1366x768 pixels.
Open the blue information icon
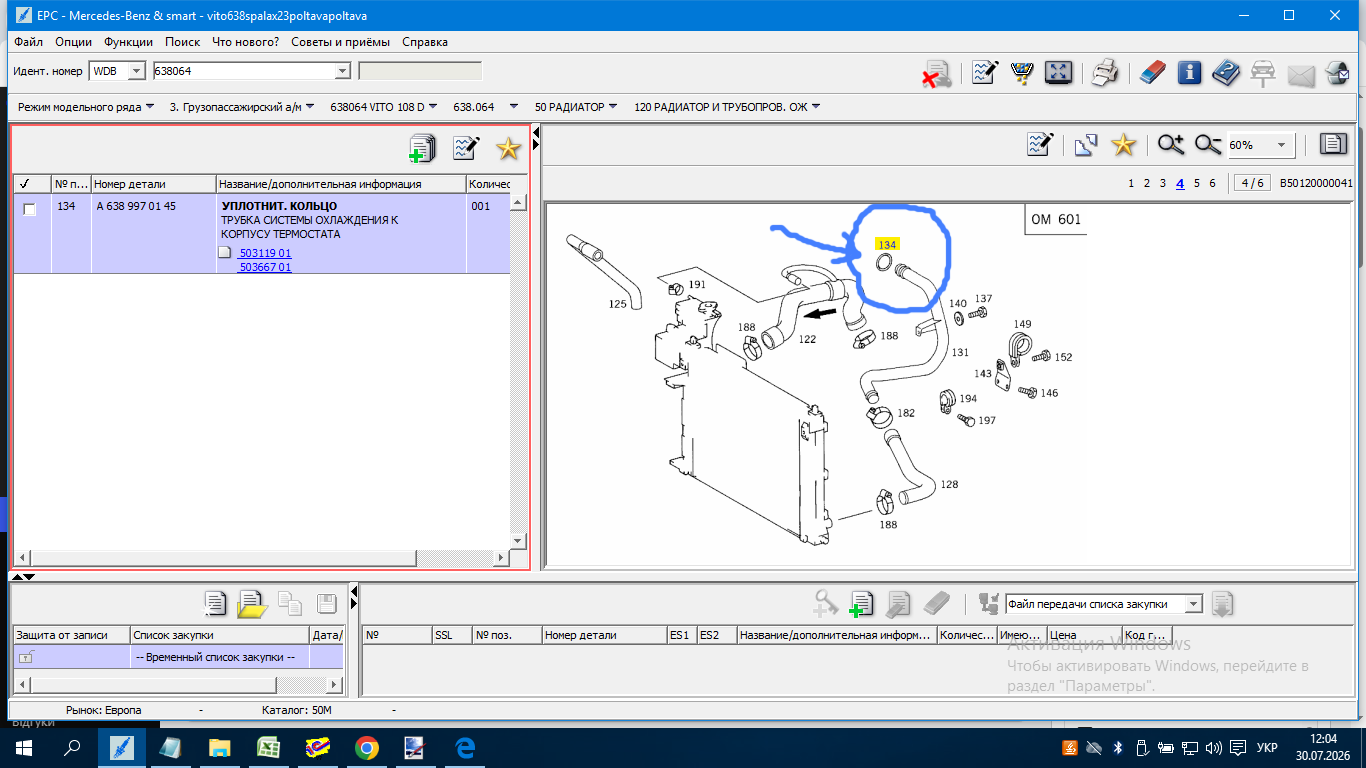pyautogui.click(x=1189, y=73)
